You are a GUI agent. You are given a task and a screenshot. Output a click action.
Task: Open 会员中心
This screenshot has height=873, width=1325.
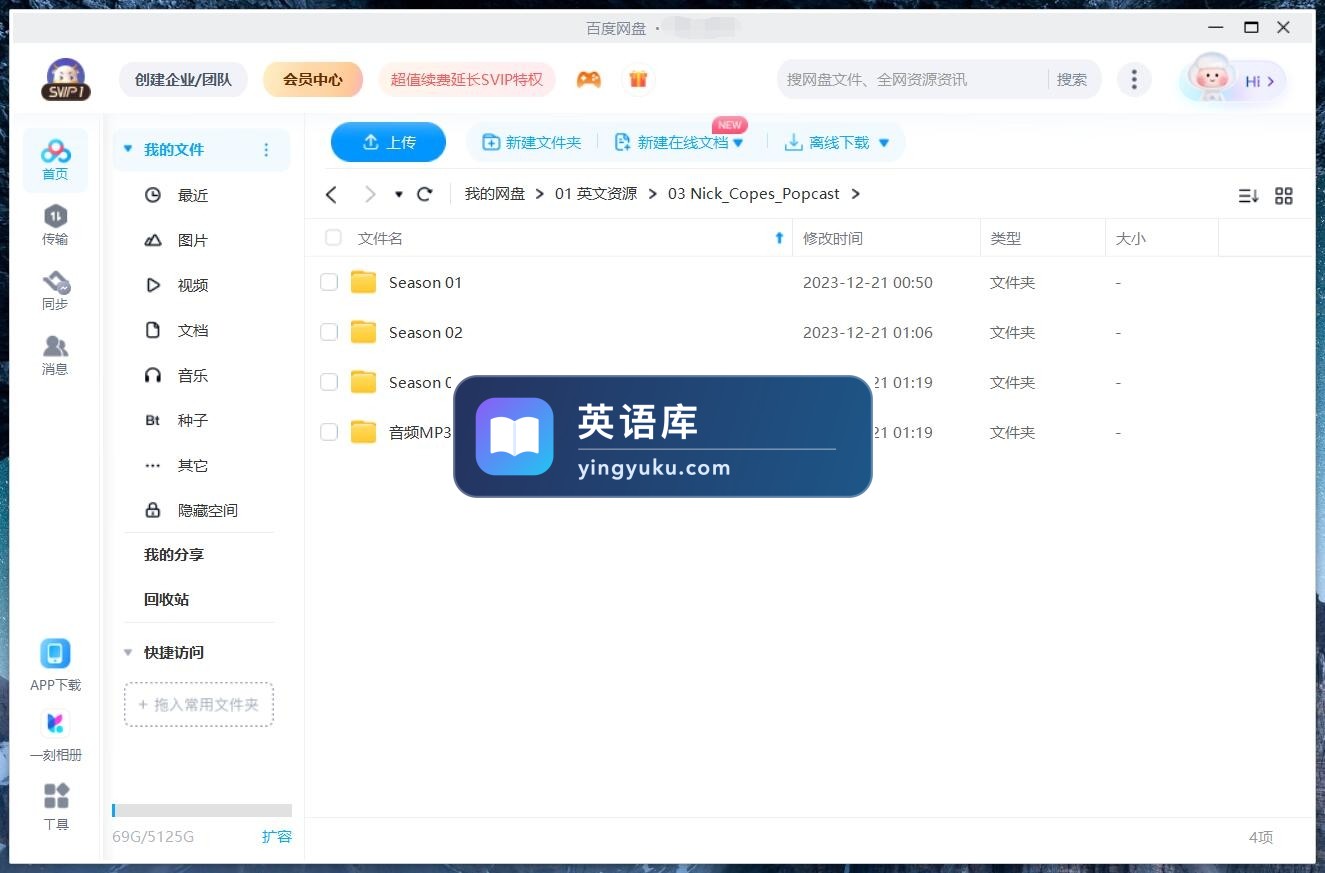pyautogui.click(x=313, y=79)
